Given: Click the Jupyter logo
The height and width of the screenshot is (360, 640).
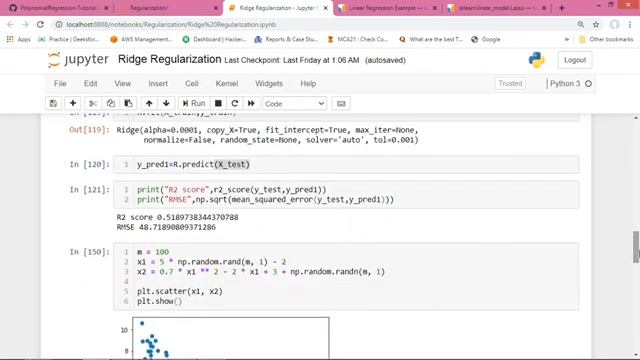Looking at the screenshot, I should point(78,60).
